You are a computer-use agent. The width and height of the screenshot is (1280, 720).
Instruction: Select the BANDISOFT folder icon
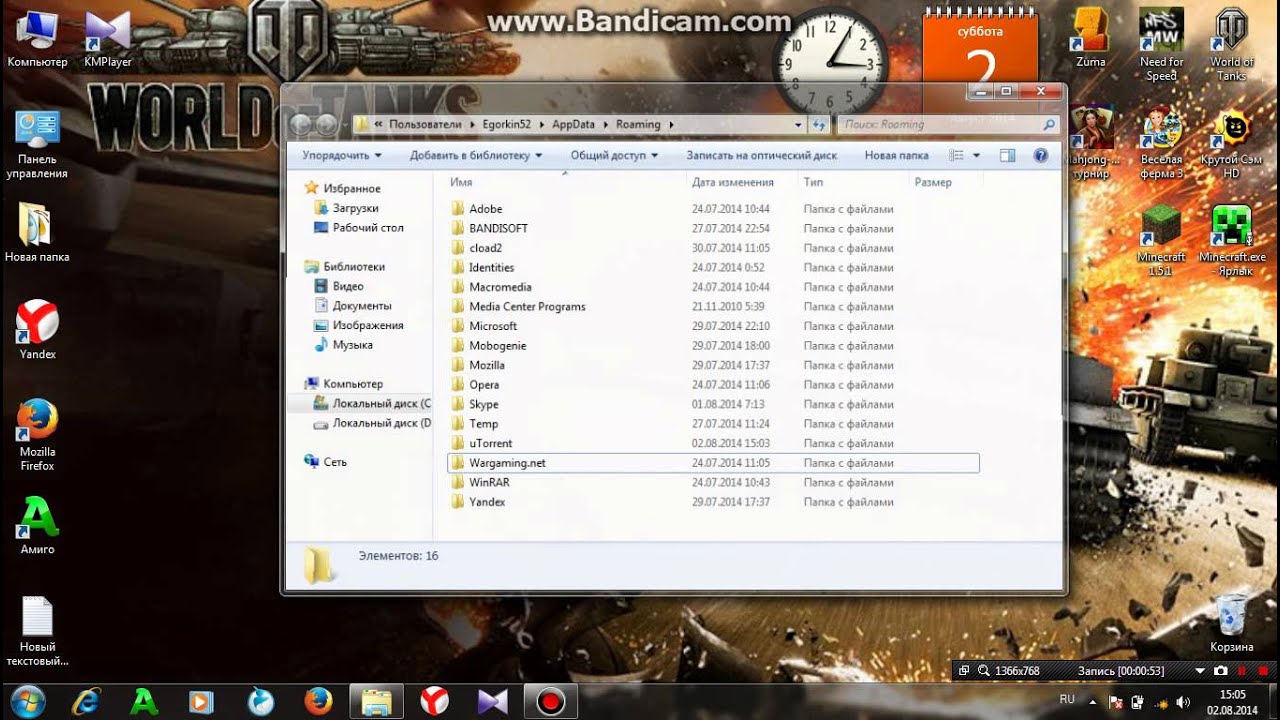point(458,228)
